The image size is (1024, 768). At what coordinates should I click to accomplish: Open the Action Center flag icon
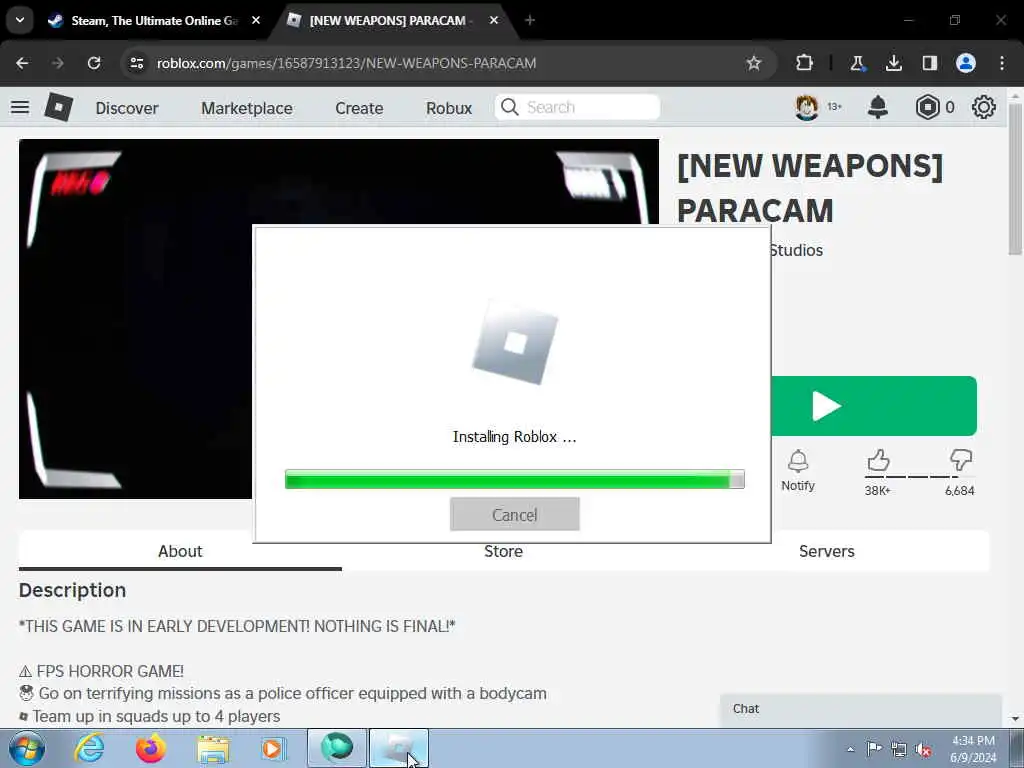874,748
